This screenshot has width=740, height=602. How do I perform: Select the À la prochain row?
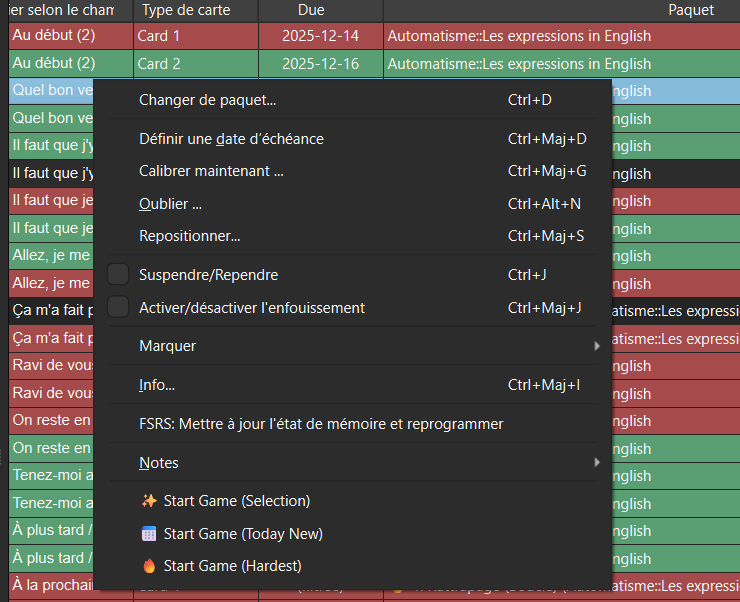coord(51,585)
